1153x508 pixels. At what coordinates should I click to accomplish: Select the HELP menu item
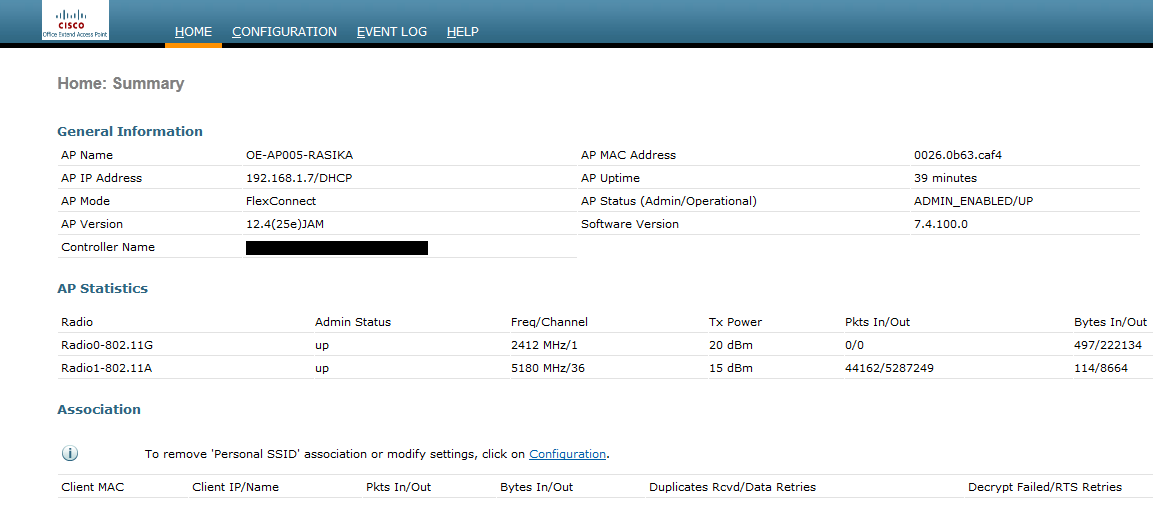click(x=462, y=32)
